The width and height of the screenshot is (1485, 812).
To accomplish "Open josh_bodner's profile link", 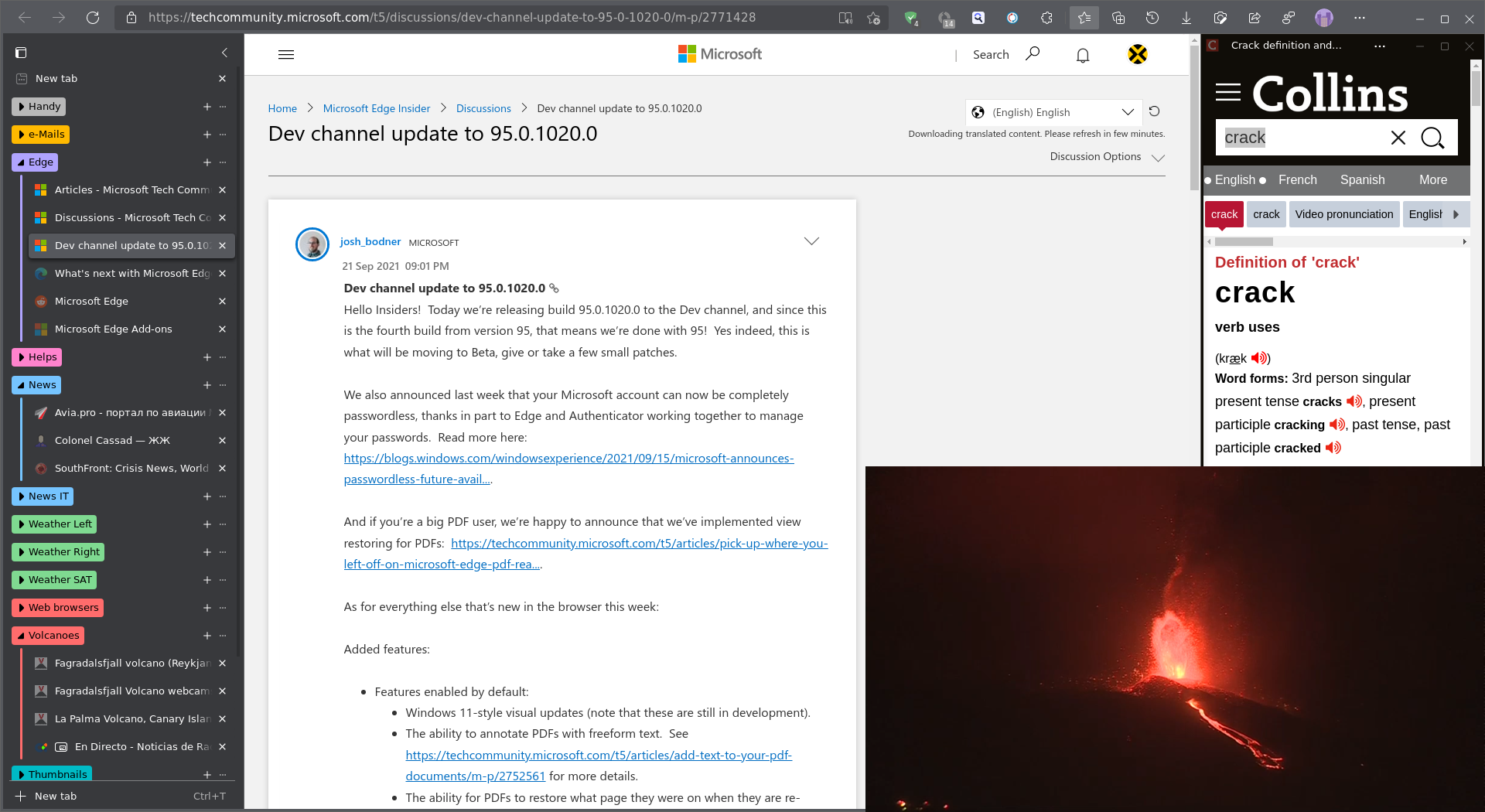I will click(370, 241).
